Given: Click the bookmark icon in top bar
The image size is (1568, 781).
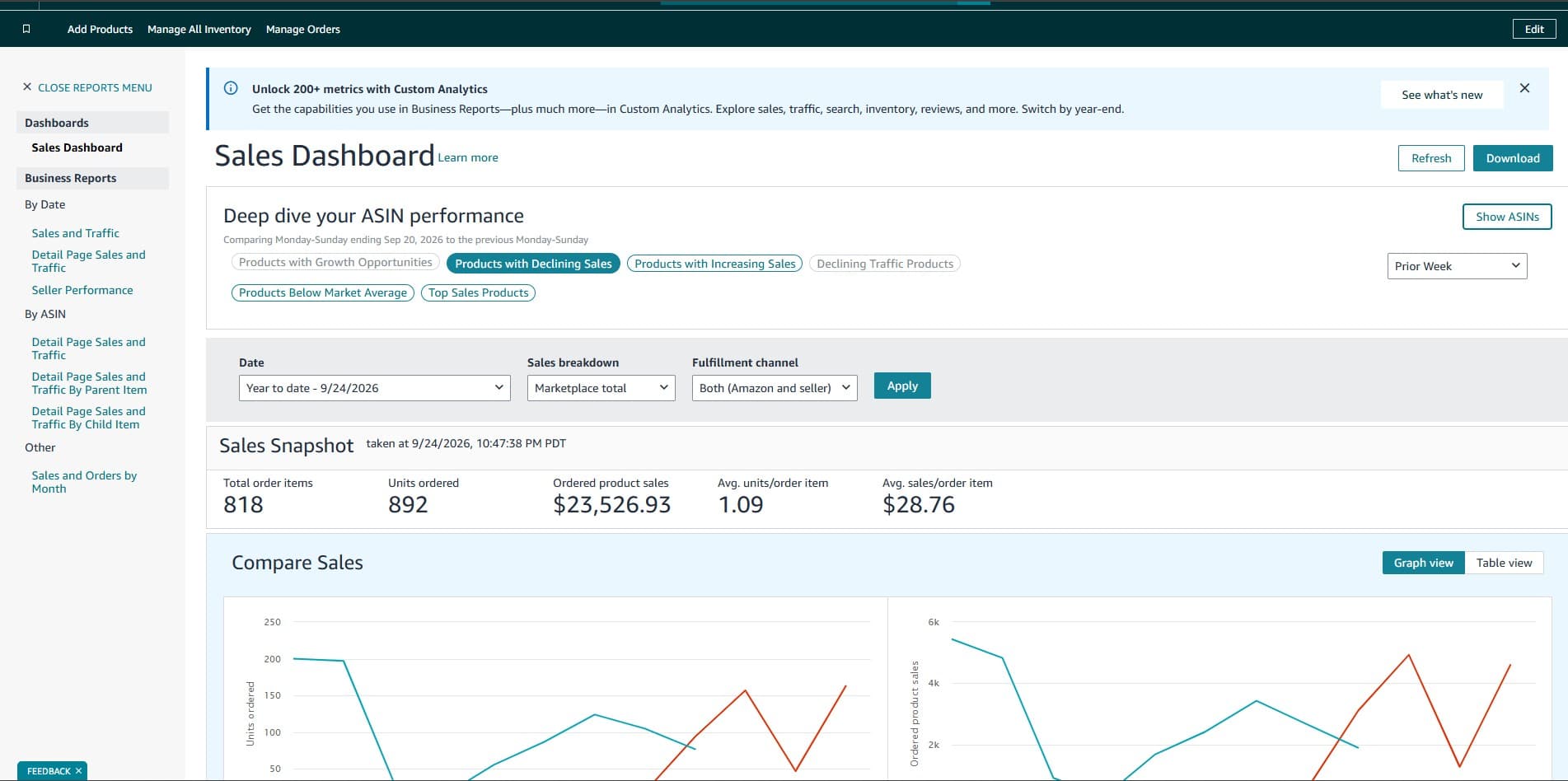Looking at the screenshot, I should 26,29.
